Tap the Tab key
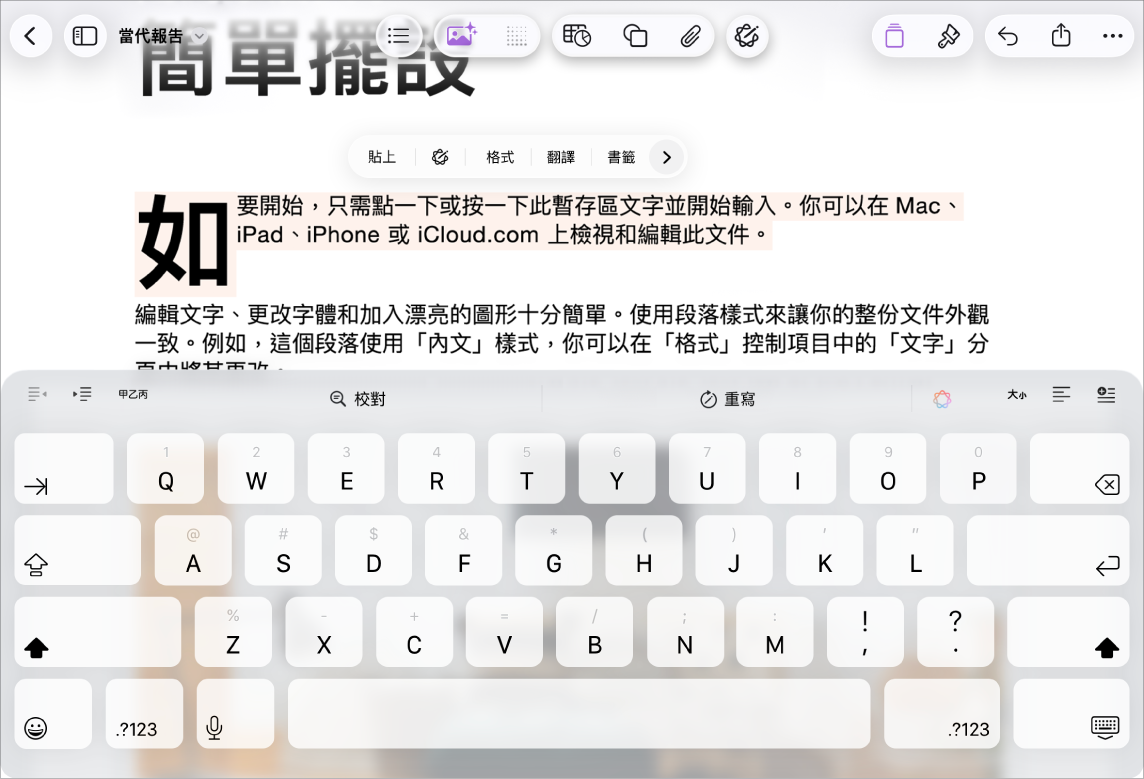 (x=64, y=469)
